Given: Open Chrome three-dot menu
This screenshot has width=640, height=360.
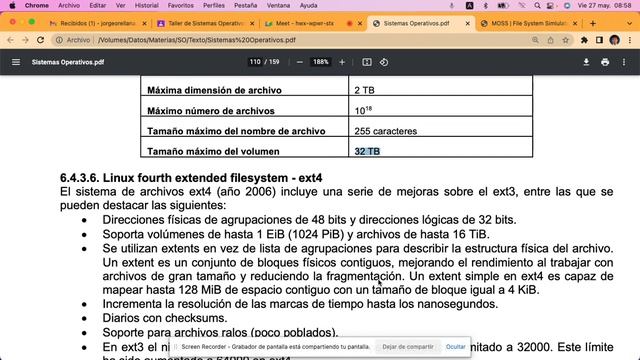Looking at the screenshot, I should click(630, 40).
